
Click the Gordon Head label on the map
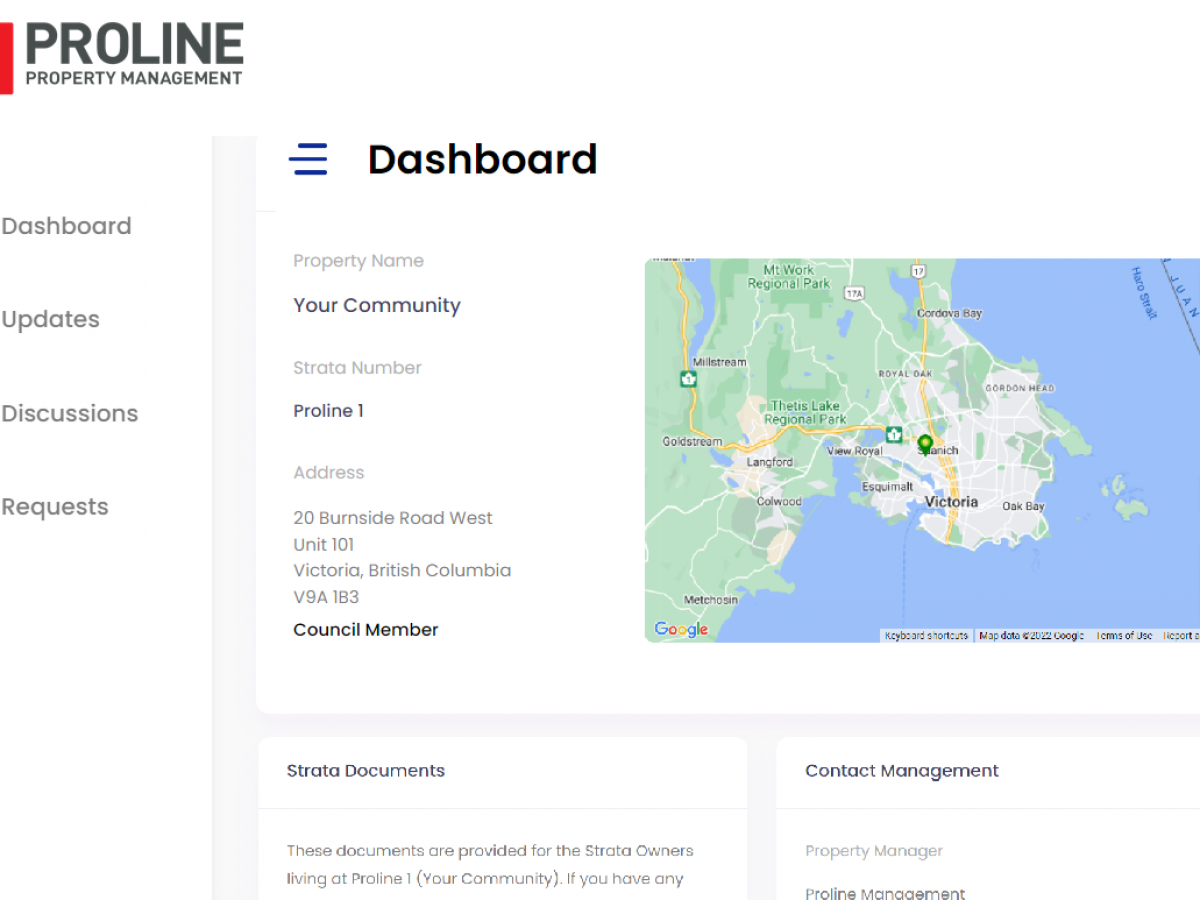[1019, 388]
